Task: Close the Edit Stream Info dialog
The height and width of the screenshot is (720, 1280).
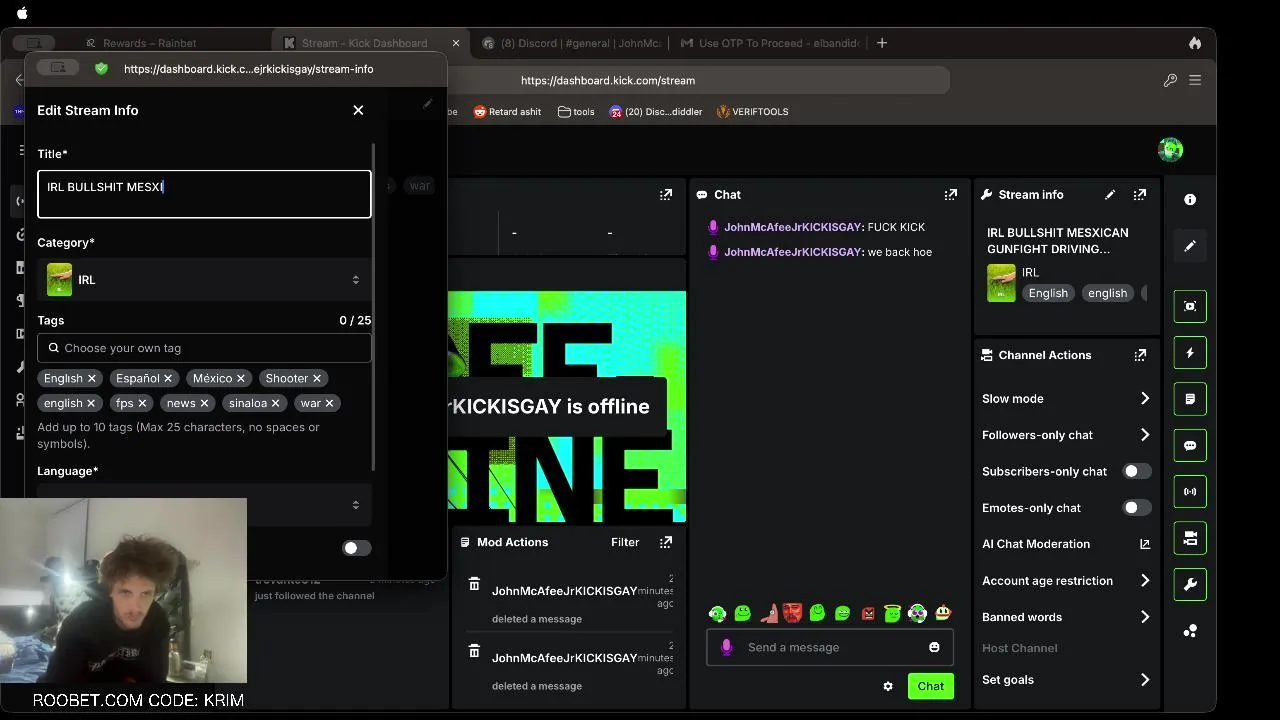Action: coord(358,110)
